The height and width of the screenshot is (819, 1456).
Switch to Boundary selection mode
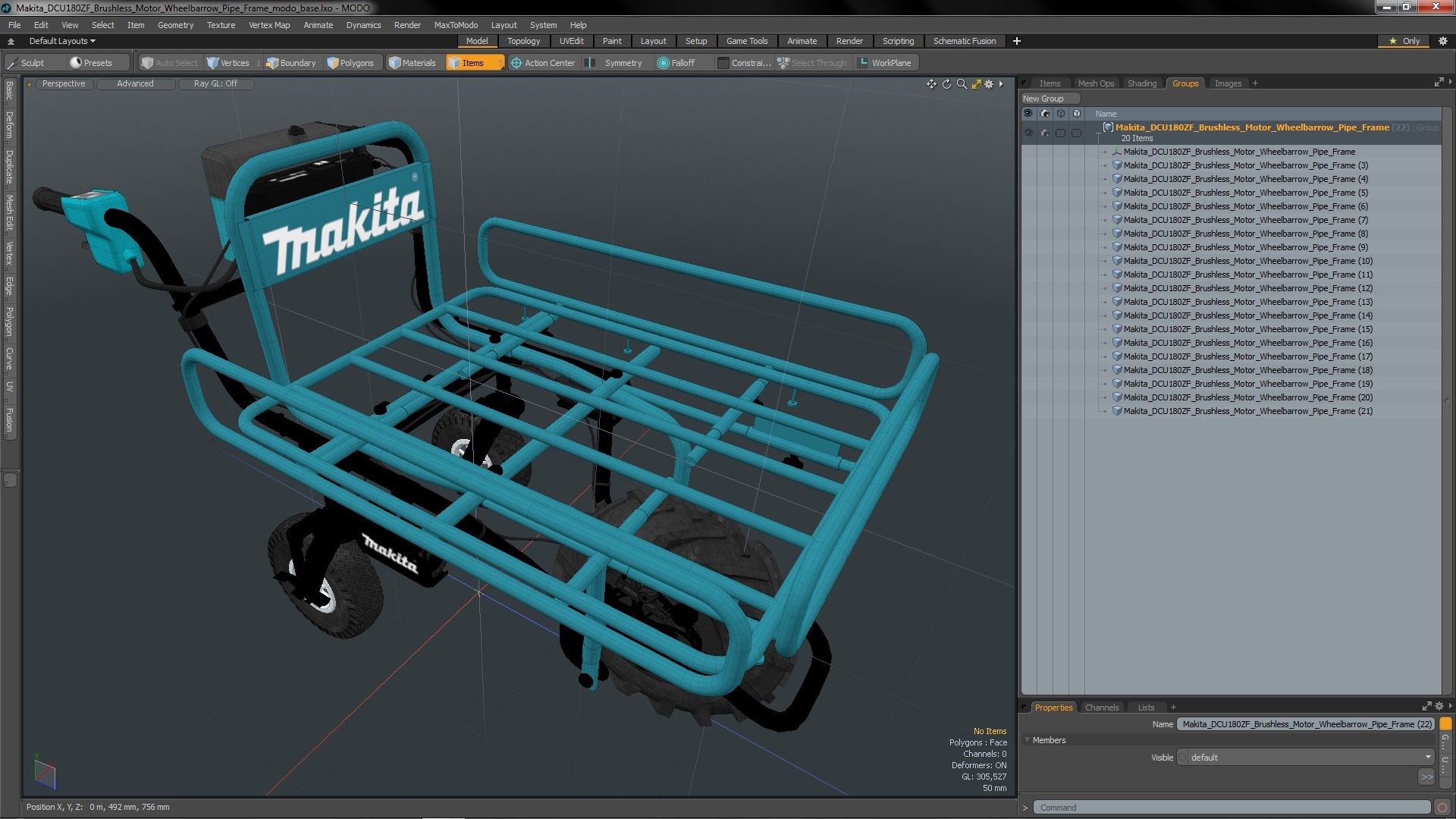pyautogui.click(x=291, y=63)
